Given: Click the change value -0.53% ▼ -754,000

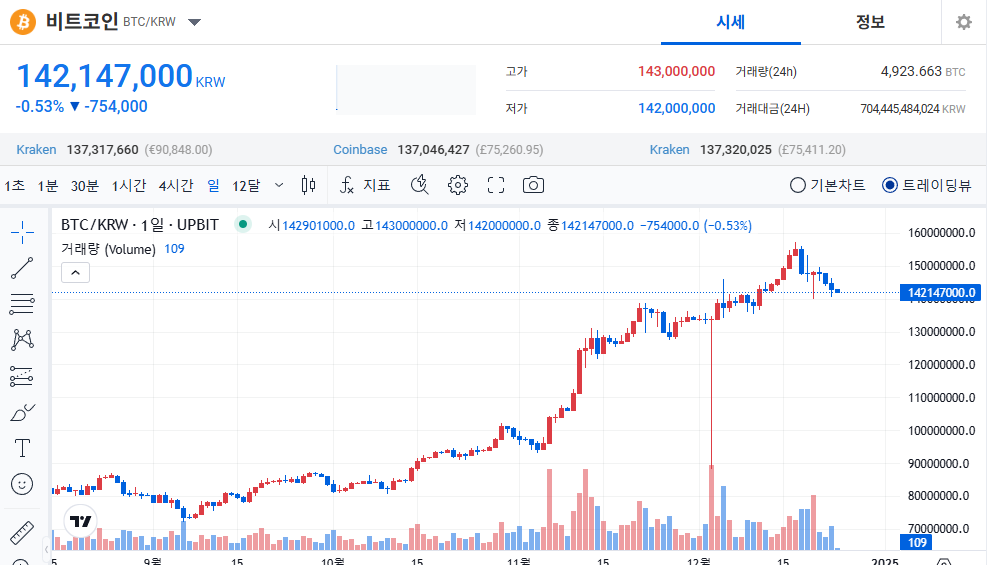Looking at the screenshot, I should click(81, 106).
